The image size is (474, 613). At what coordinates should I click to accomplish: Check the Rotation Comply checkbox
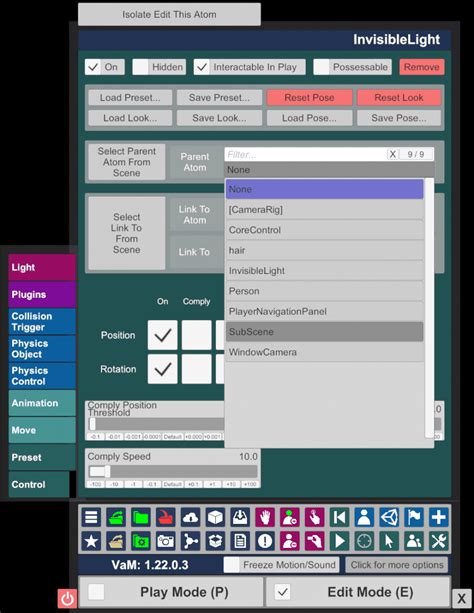coord(197,369)
